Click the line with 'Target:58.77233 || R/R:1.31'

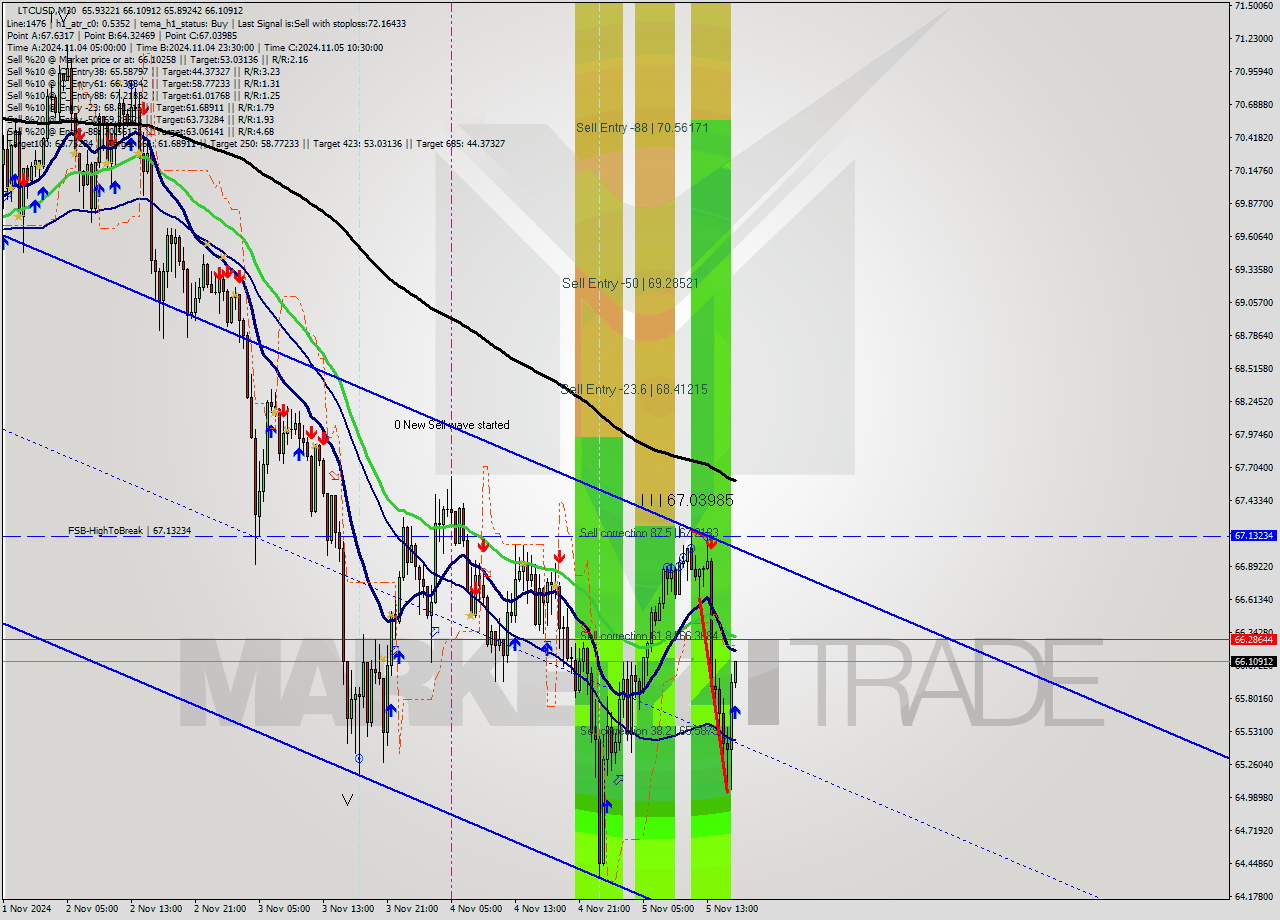point(143,83)
